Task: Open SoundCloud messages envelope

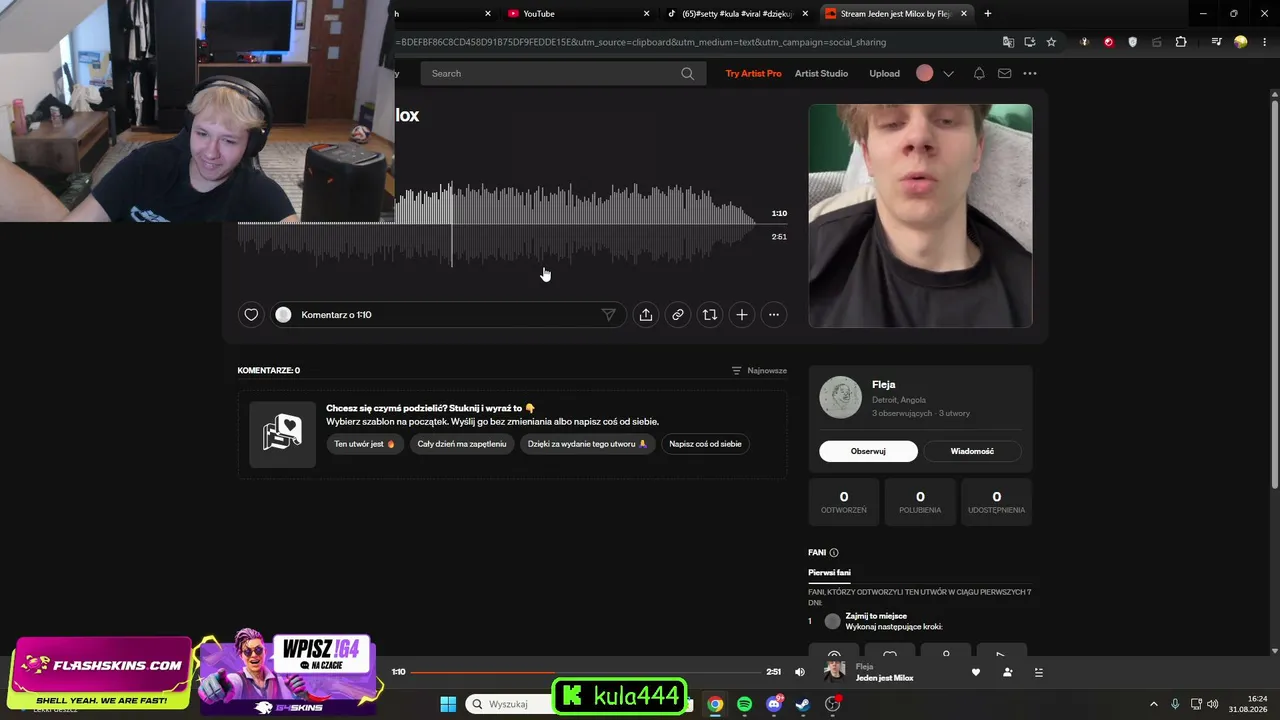Action: pyautogui.click(x=1005, y=73)
